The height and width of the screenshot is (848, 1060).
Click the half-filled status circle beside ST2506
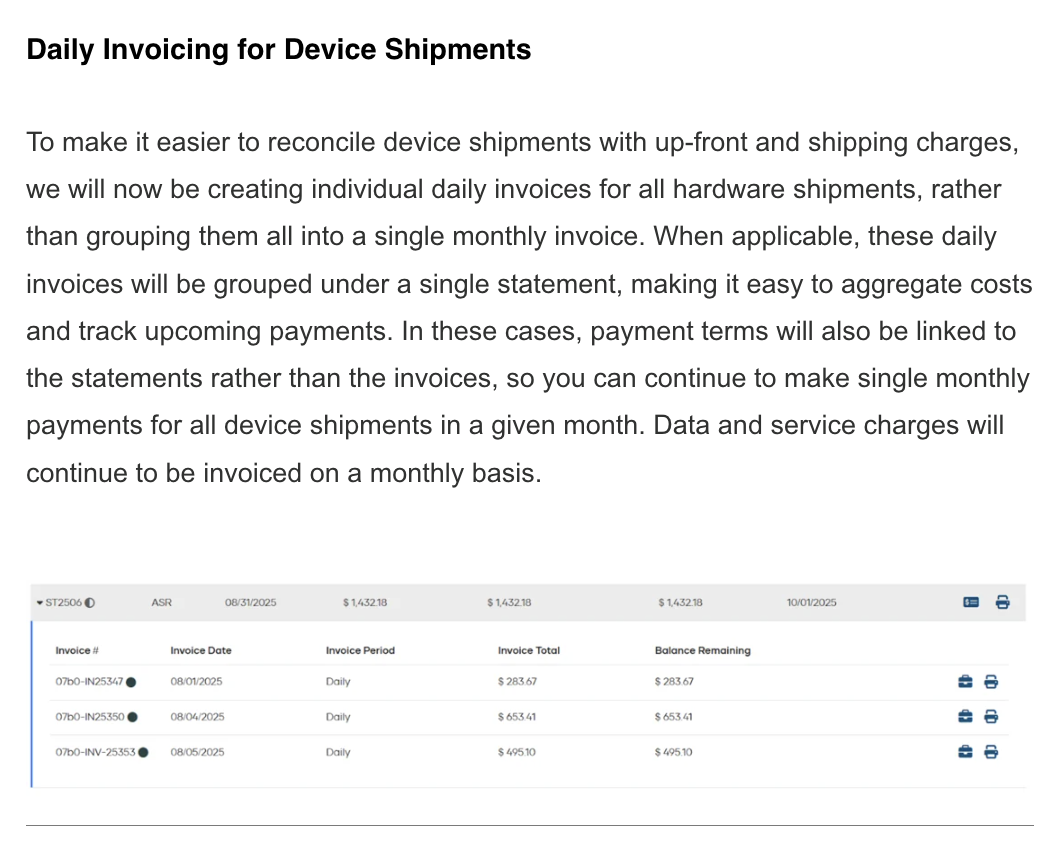(91, 603)
